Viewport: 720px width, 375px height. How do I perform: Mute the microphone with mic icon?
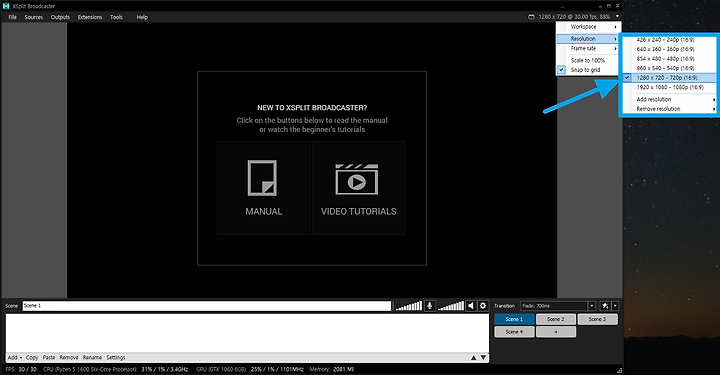point(430,306)
